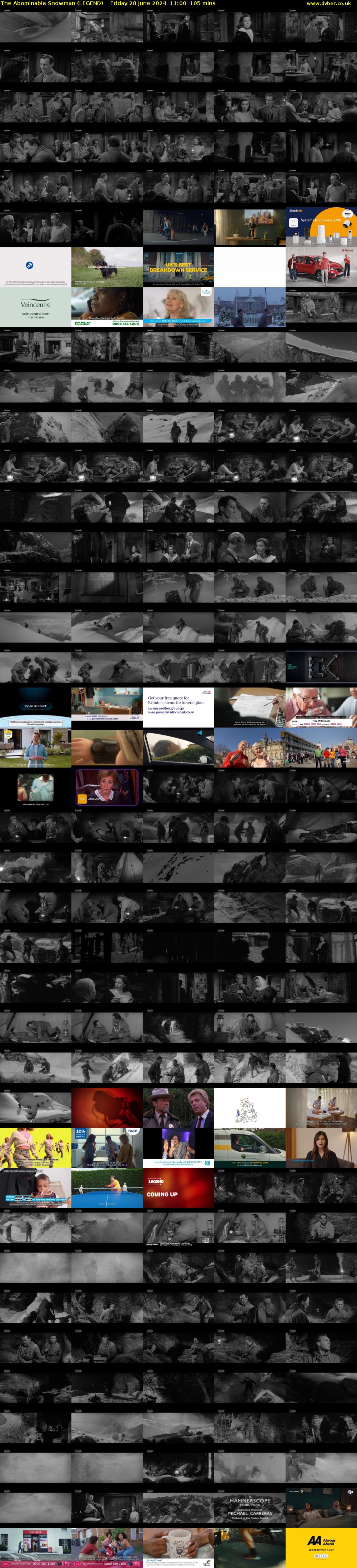
Task: Select the 'Open account' advert thumbnail
Action: pos(35,708)
